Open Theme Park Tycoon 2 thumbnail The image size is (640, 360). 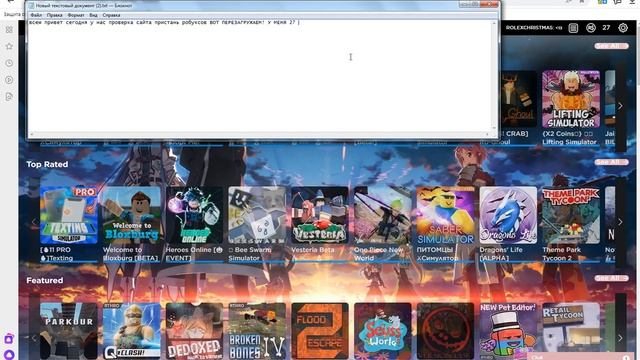571,215
